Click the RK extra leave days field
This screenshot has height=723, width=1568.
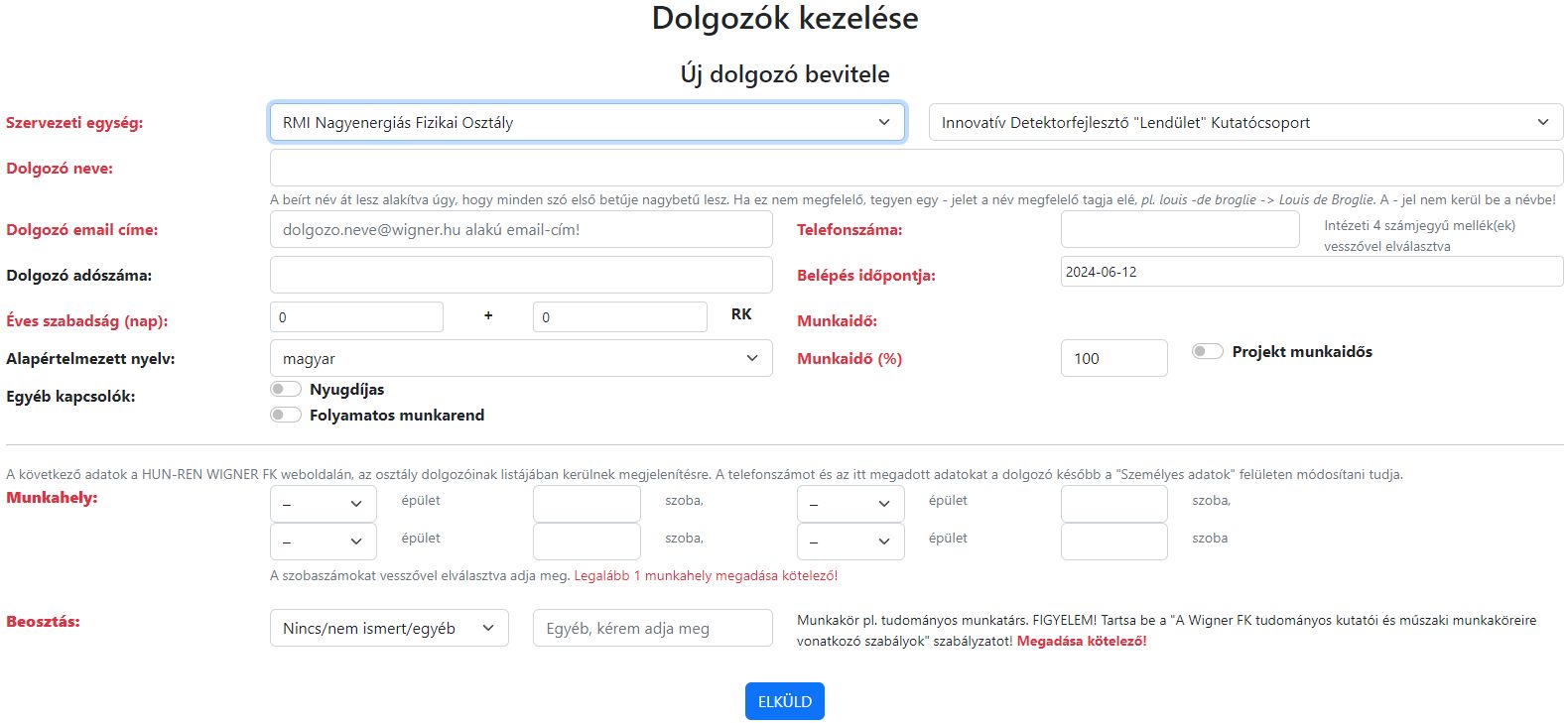pyautogui.click(x=619, y=317)
